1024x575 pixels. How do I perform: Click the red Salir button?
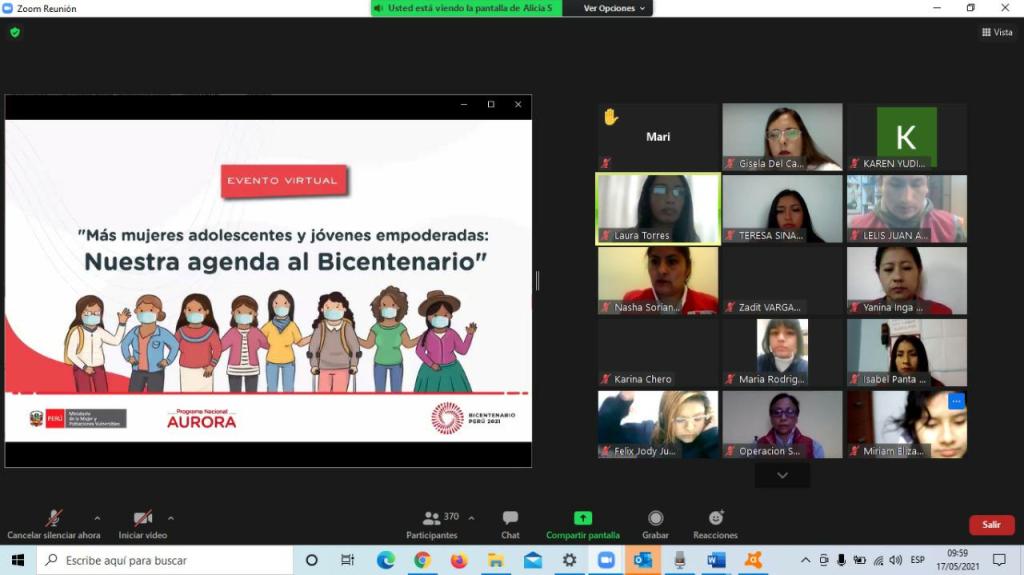pyautogui.click(x=991, y=525)
